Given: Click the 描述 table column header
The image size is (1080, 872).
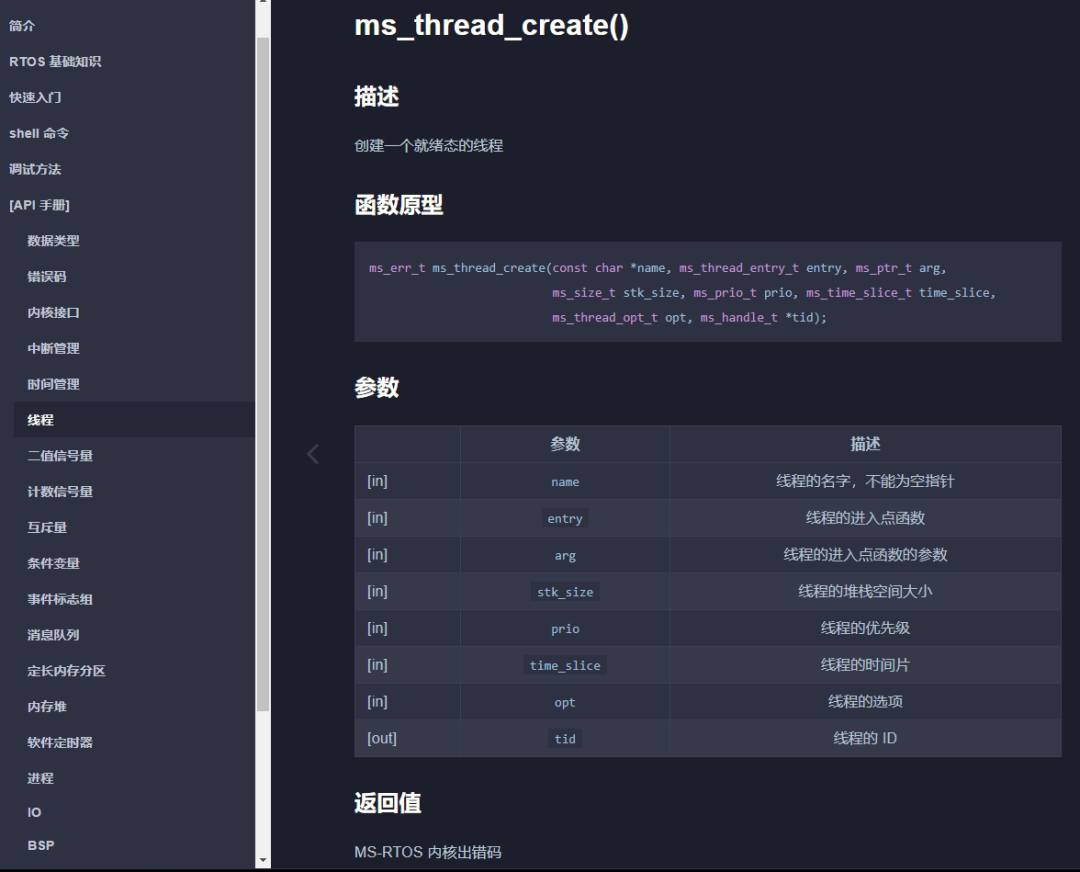Looking at the screenshot, I should tap(865, 444).
